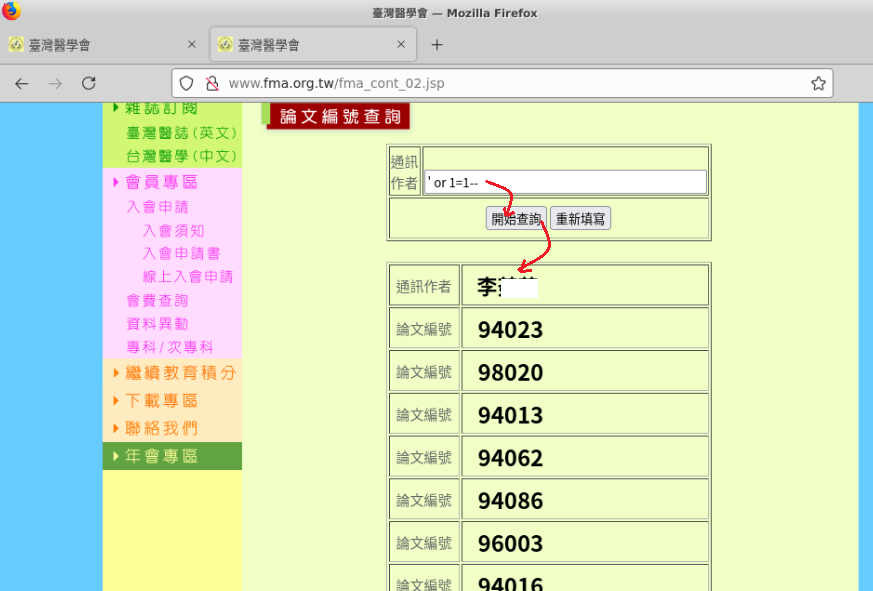The image size is (873, 591).
Task: Select paper number 94086
Action: (510, 501)
